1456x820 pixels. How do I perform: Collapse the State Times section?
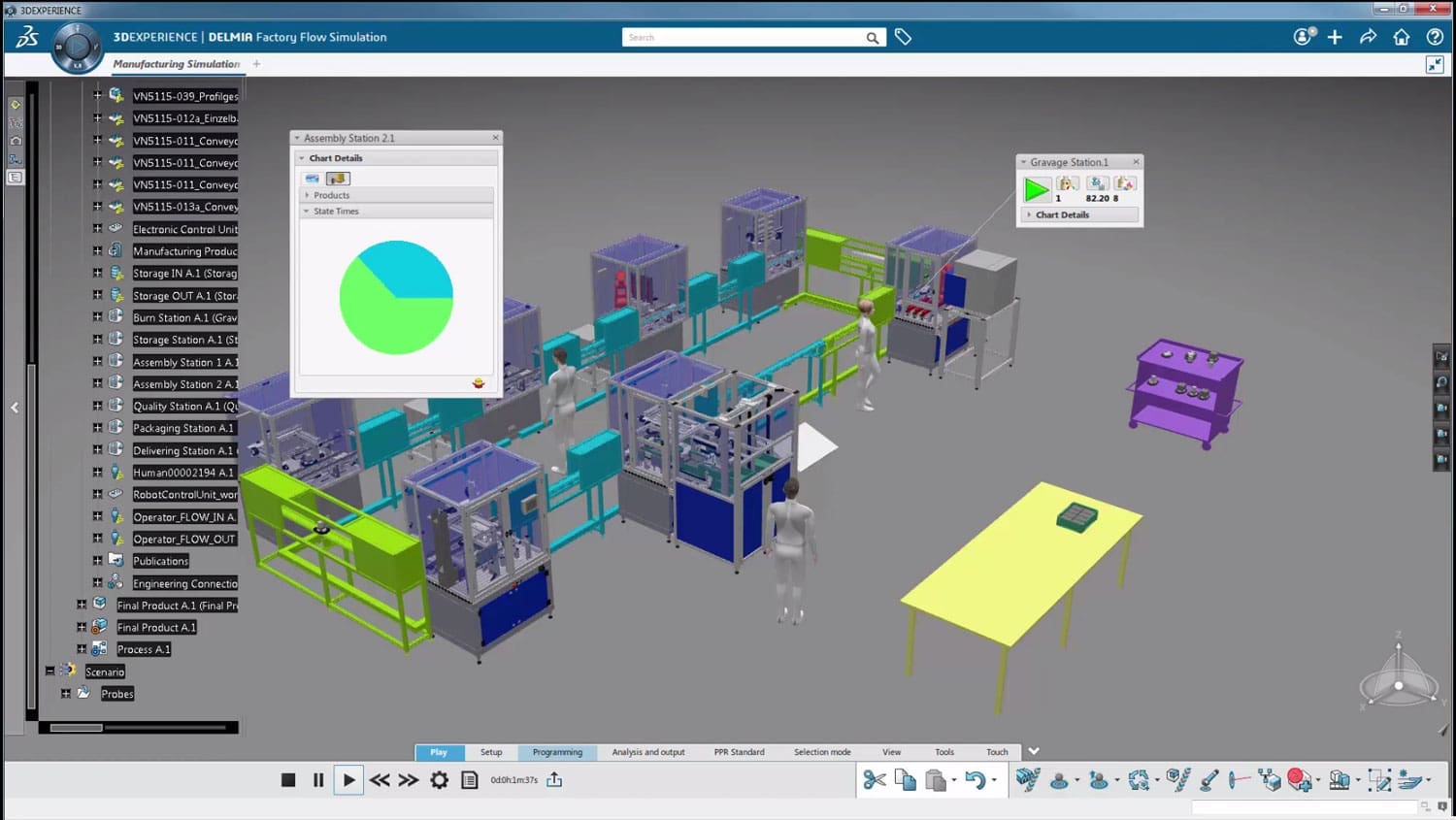tap(308, 211)
